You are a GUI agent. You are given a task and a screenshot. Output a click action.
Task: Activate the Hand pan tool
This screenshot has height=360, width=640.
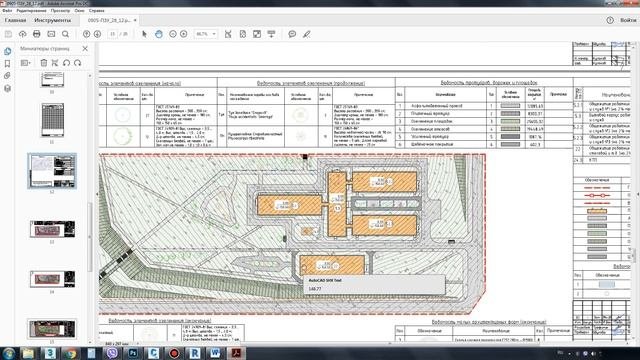(x=159, y=34)
